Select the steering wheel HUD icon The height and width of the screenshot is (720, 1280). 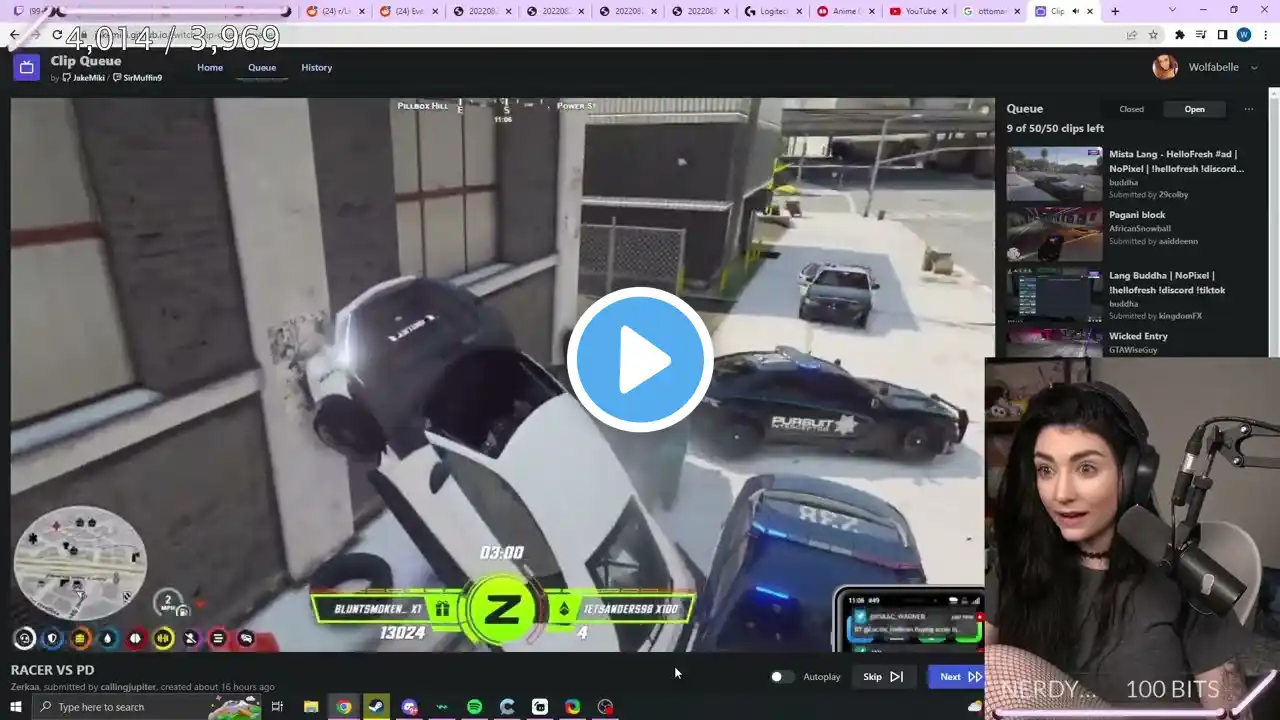click(24, 638)
